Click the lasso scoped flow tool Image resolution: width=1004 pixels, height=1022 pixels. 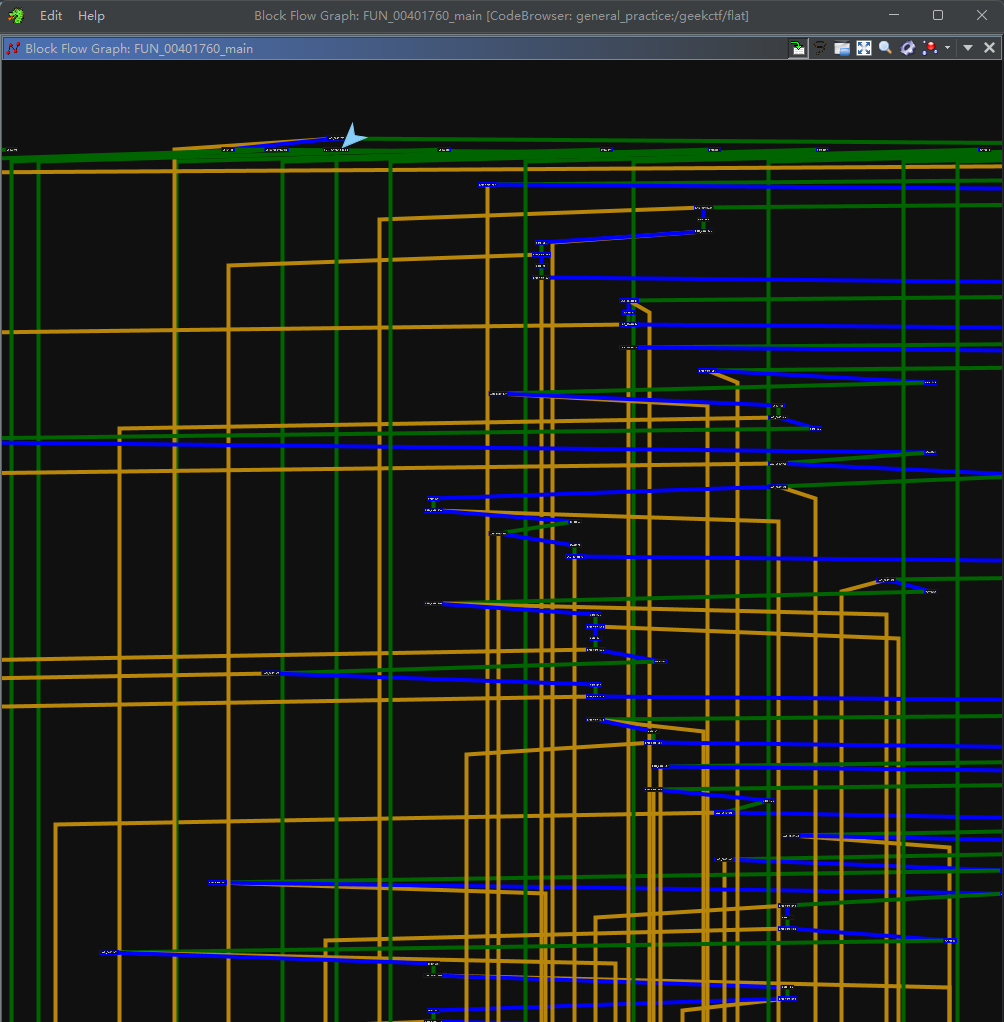coord(820,48)
